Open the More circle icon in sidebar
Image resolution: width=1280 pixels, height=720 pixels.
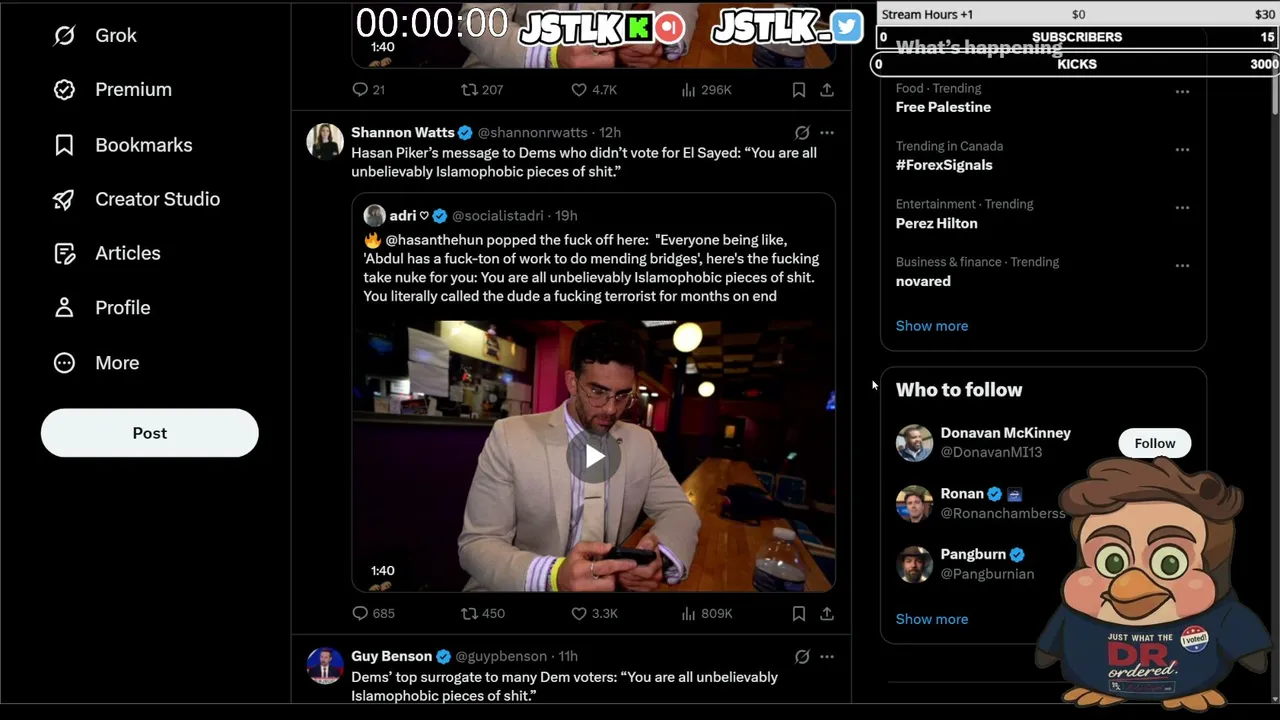coord(64,363)
